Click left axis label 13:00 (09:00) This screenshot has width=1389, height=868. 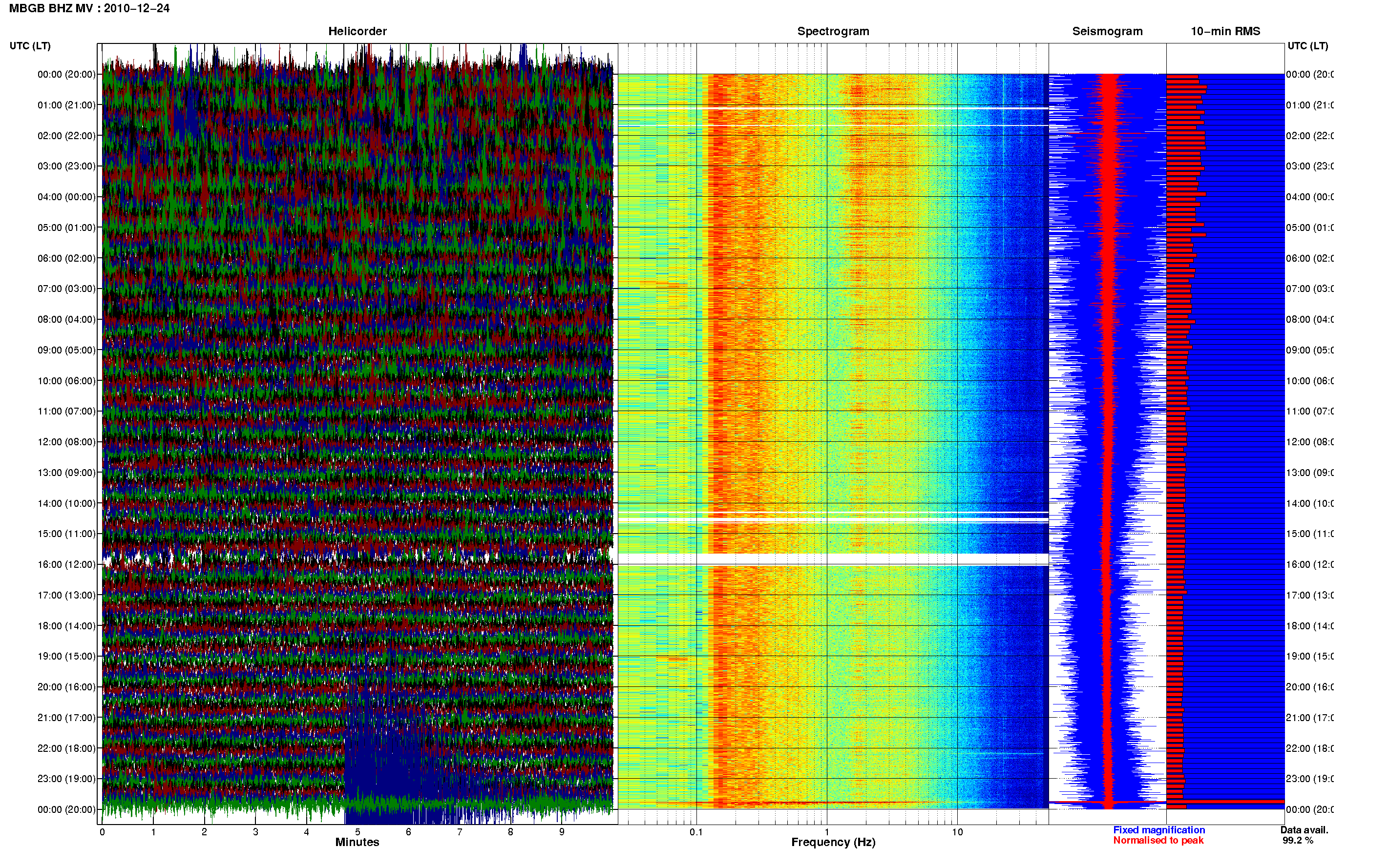point(66,473)
